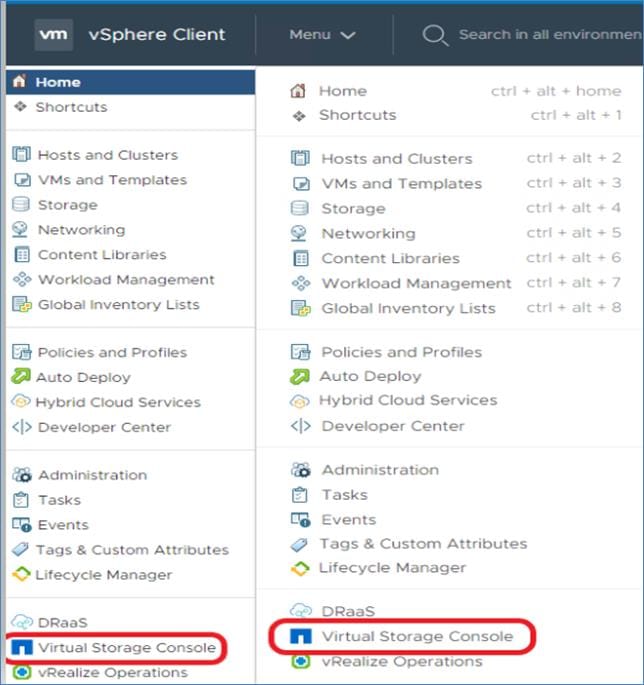Select Home in the left sidebar
The height and width of the screenshot is (685, 644).
click(x=131, y=82)
